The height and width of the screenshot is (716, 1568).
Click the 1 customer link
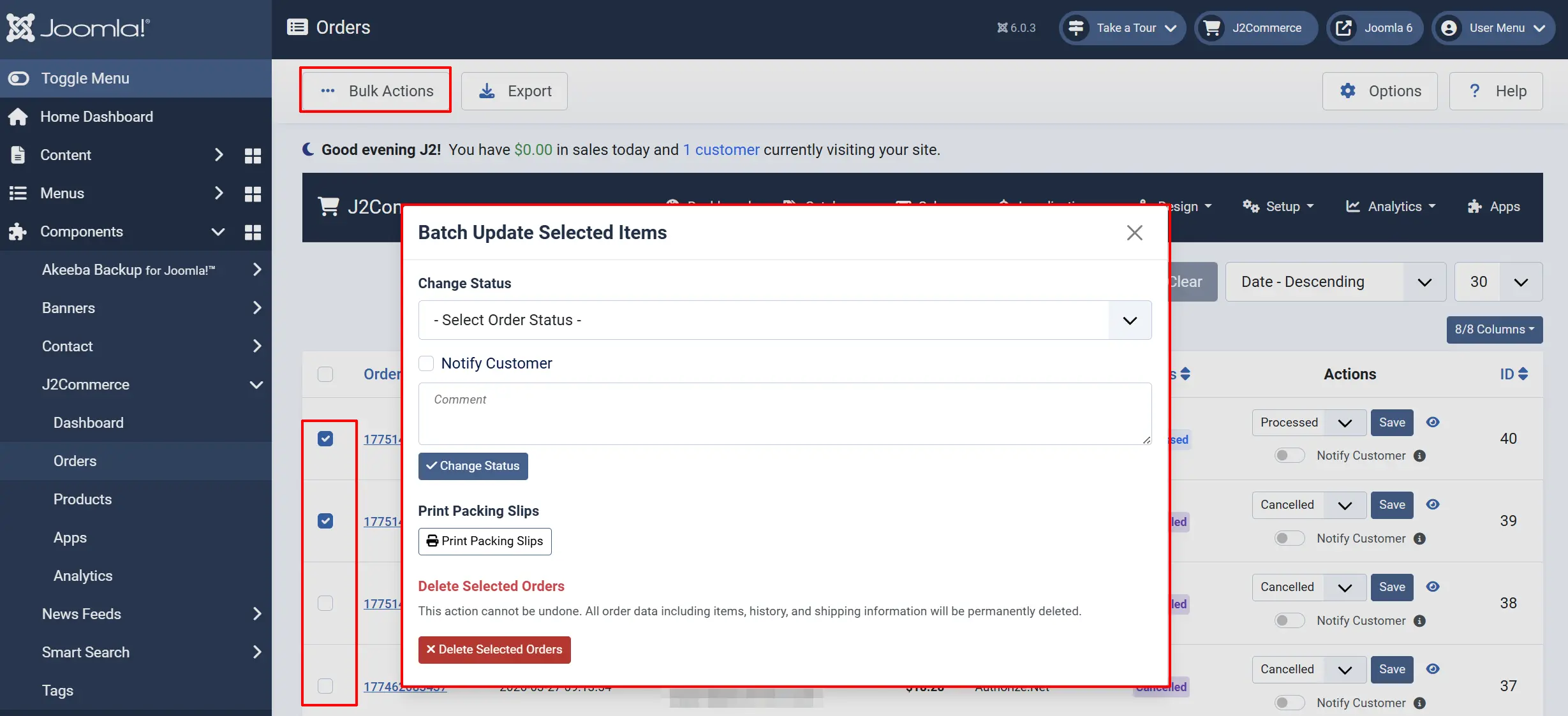click(721, 150)
